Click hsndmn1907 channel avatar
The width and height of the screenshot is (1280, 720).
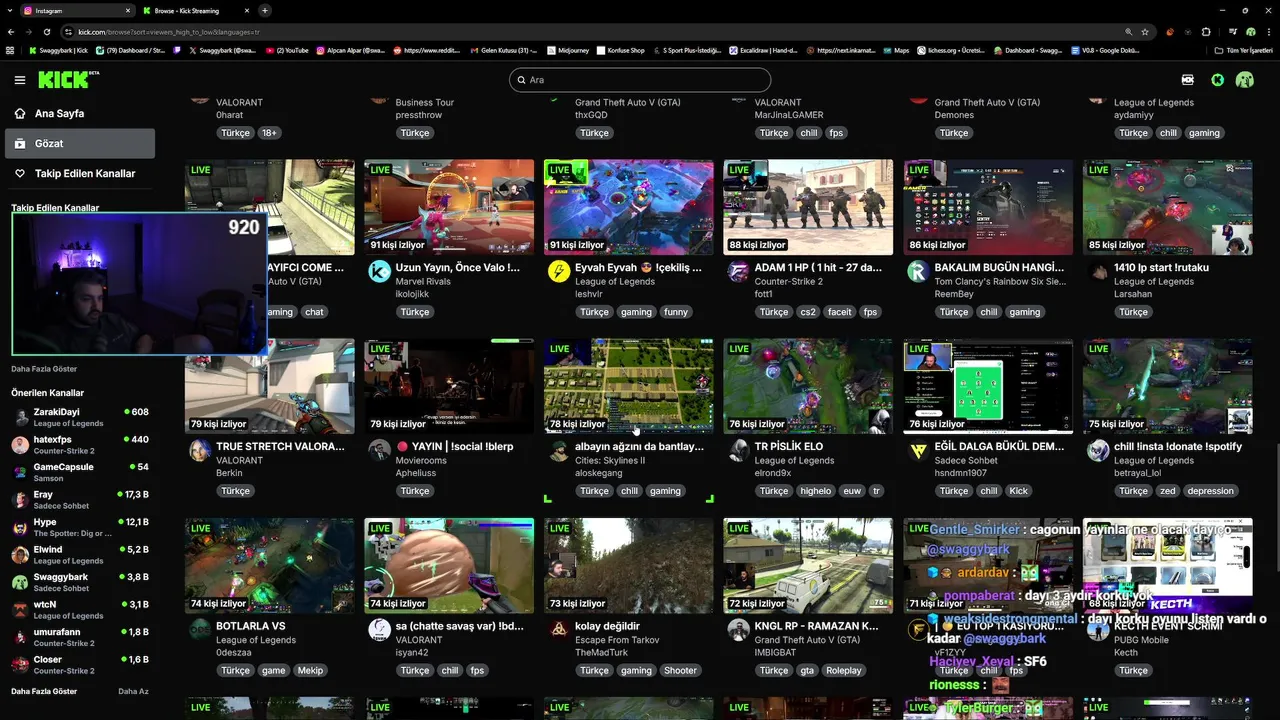918,450
